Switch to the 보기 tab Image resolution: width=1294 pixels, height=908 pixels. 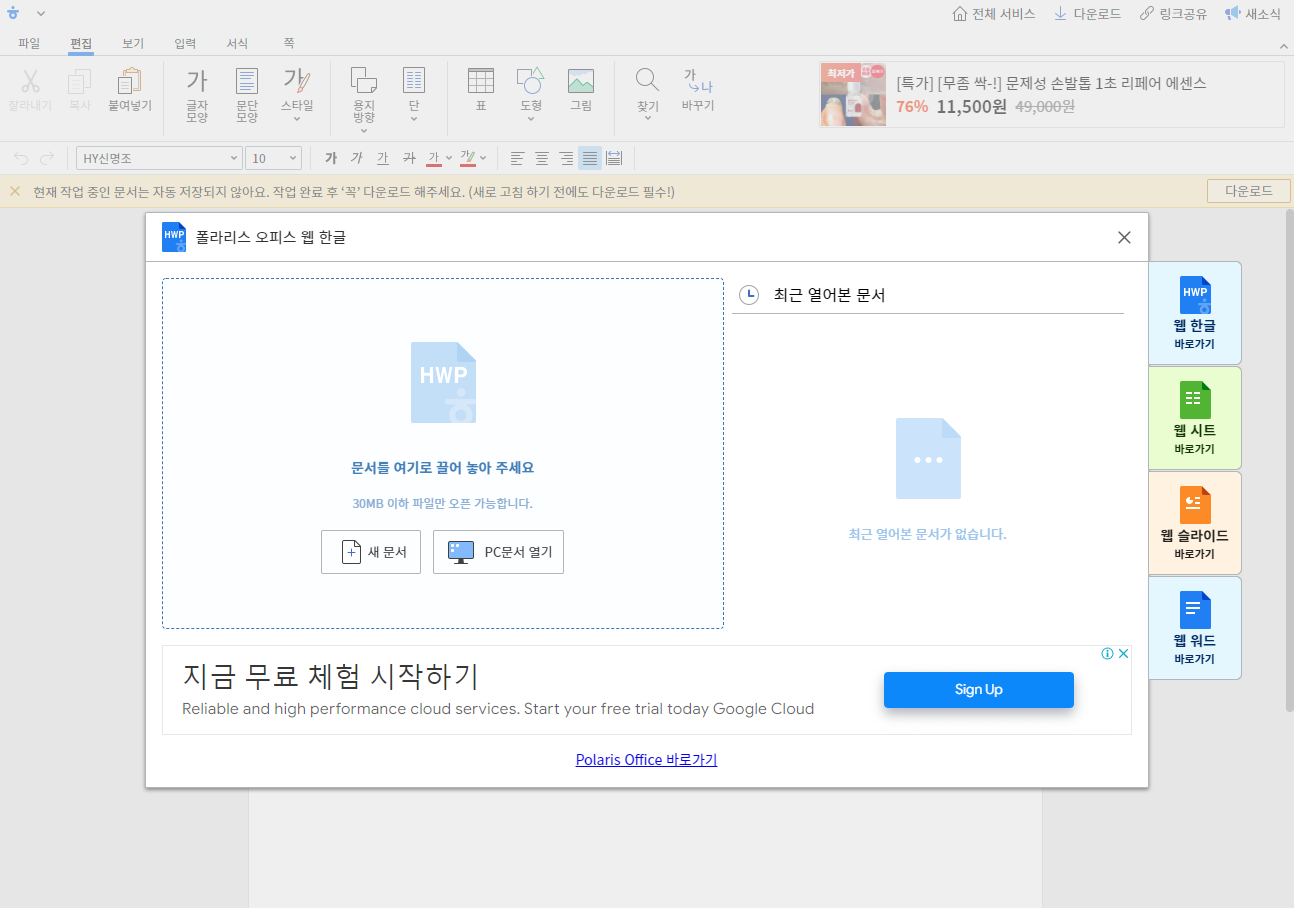[x=133, y=43]
